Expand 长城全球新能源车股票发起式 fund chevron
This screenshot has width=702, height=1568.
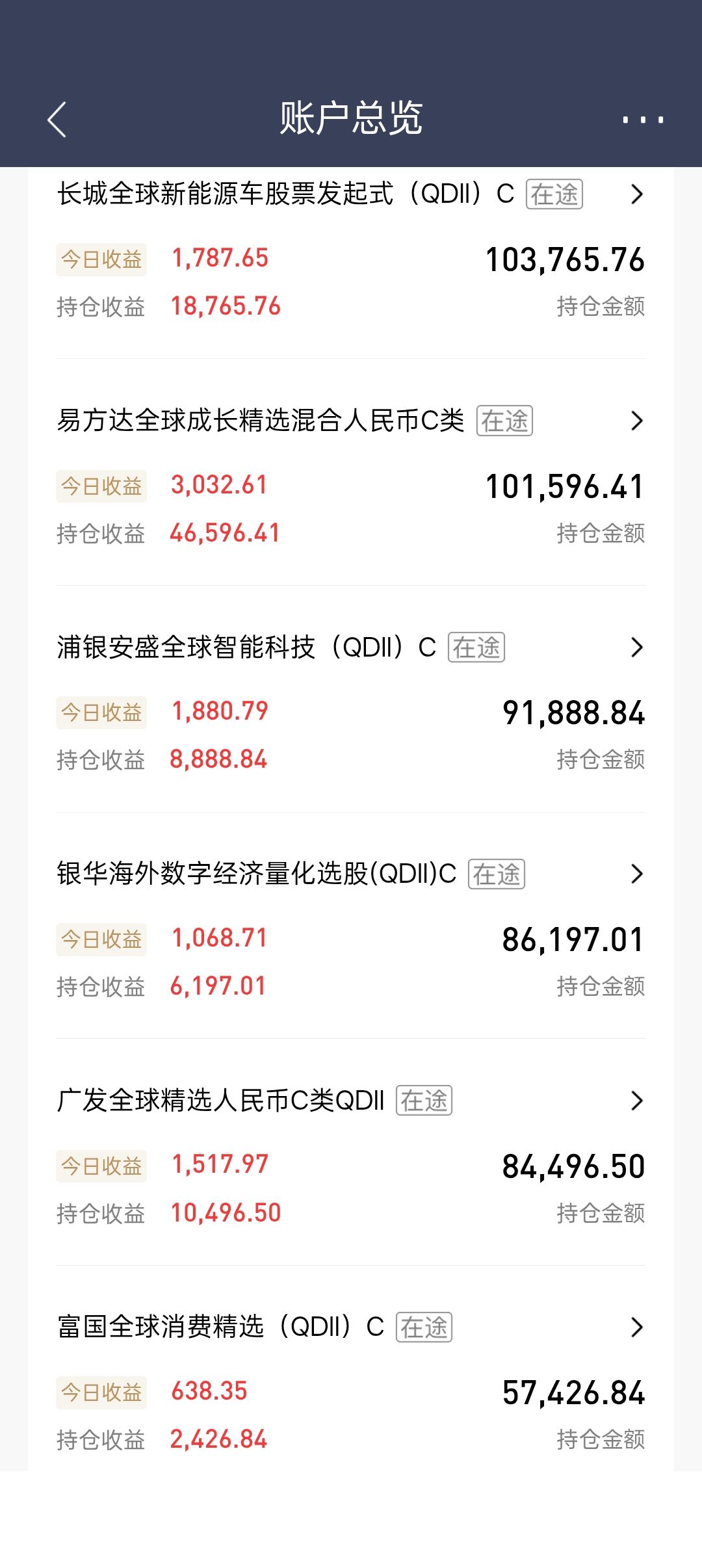click(636, 194)
